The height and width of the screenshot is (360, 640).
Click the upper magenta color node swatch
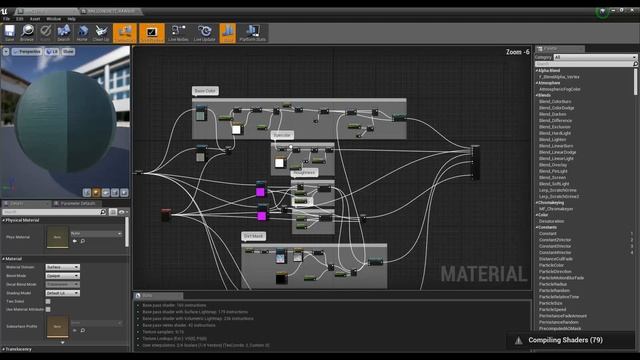(260, 192)
